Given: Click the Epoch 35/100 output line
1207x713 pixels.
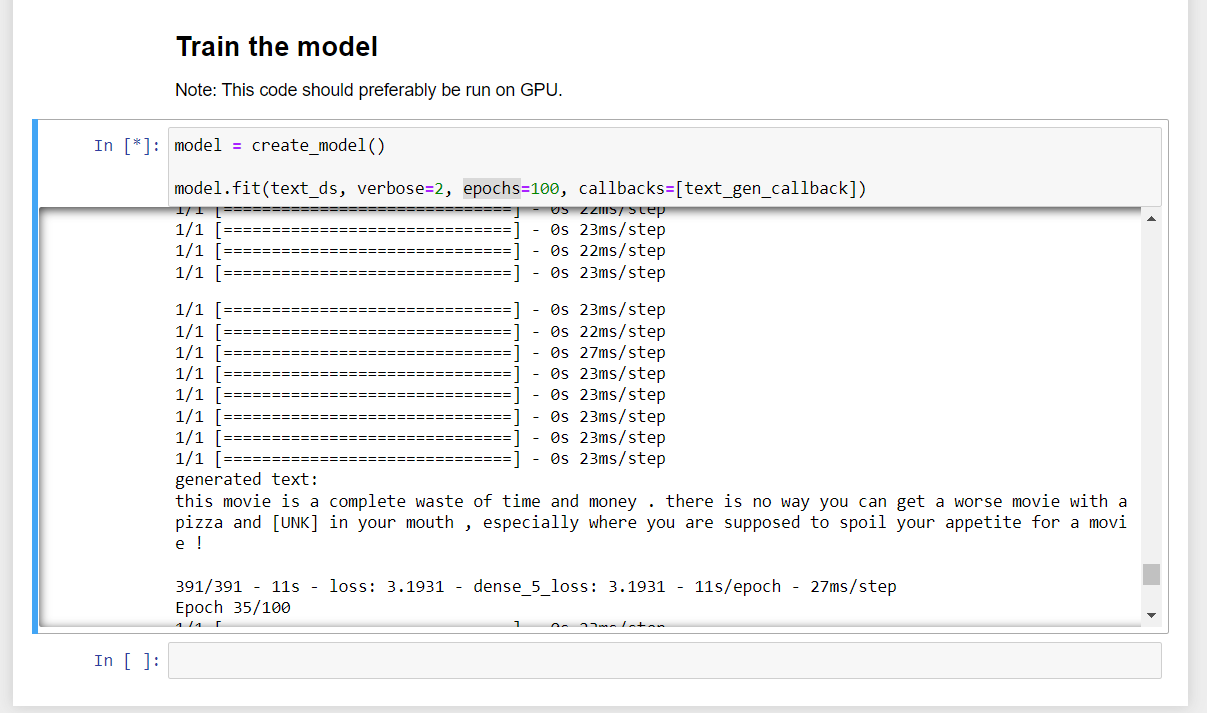Looking at the screenshot, I should click(x=233, y=608).
